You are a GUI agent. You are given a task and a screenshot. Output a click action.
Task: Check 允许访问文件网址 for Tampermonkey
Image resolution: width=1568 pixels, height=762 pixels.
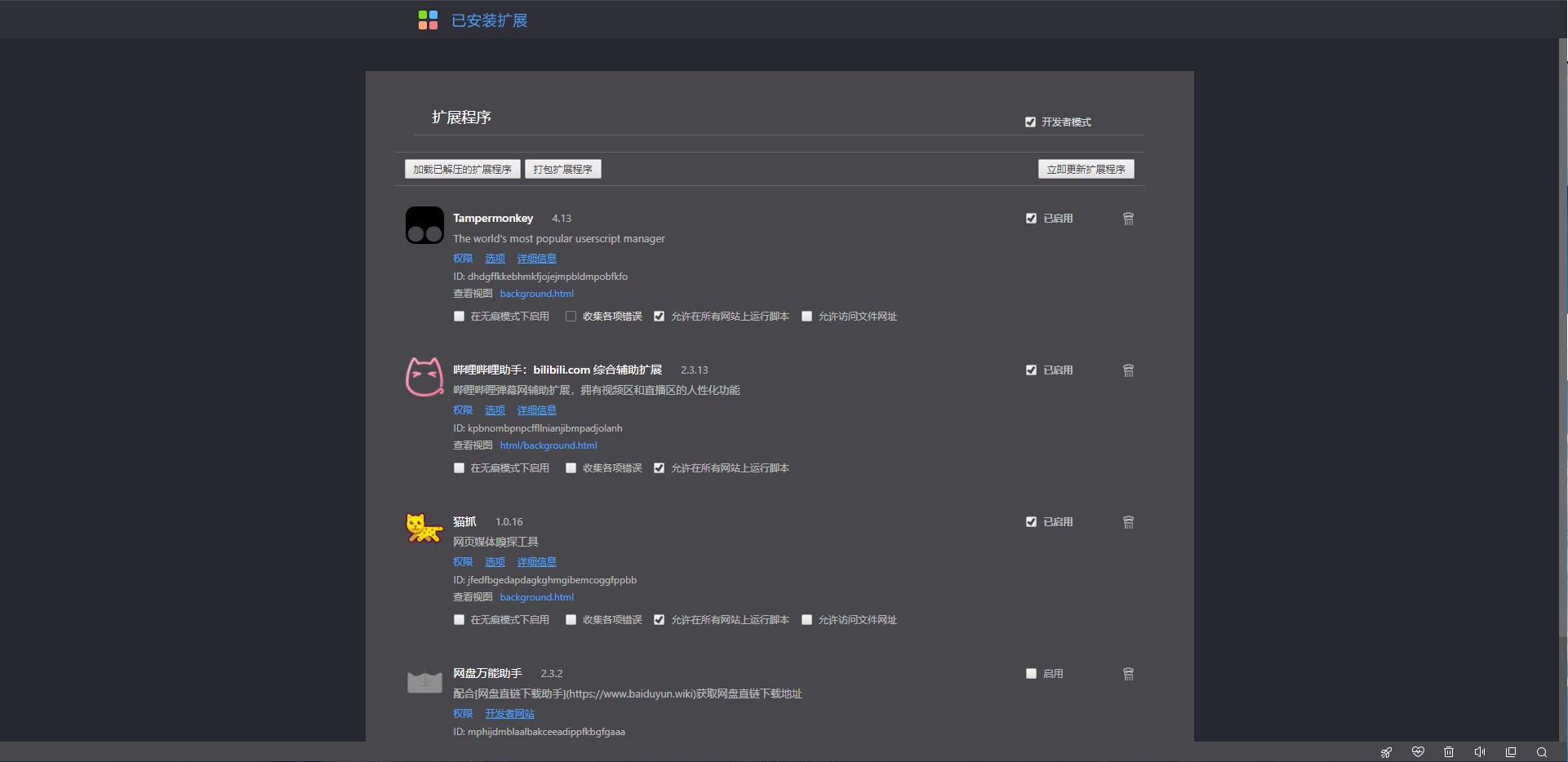pyautogui.click(x=806, y=317)
